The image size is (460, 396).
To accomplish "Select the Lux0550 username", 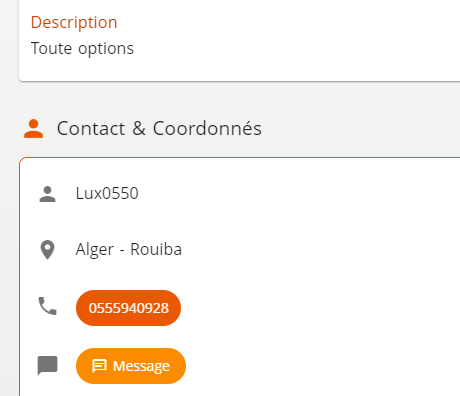I will (x=107, y=193).
